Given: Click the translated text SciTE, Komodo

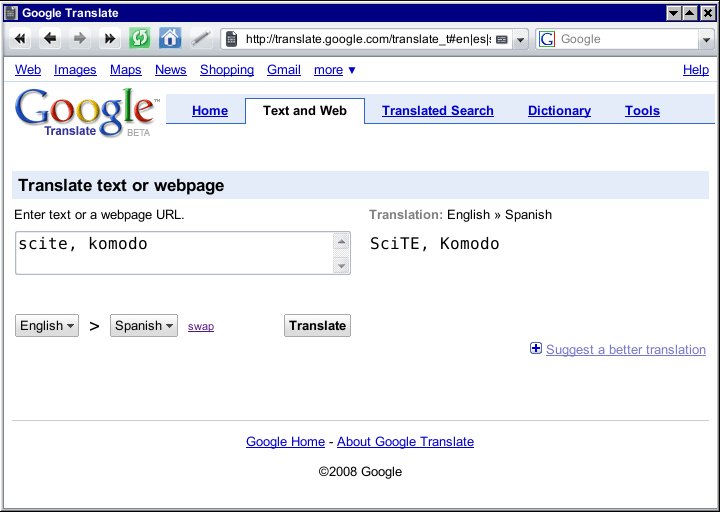Looking at the screenshot, I should tap(434, 244).
